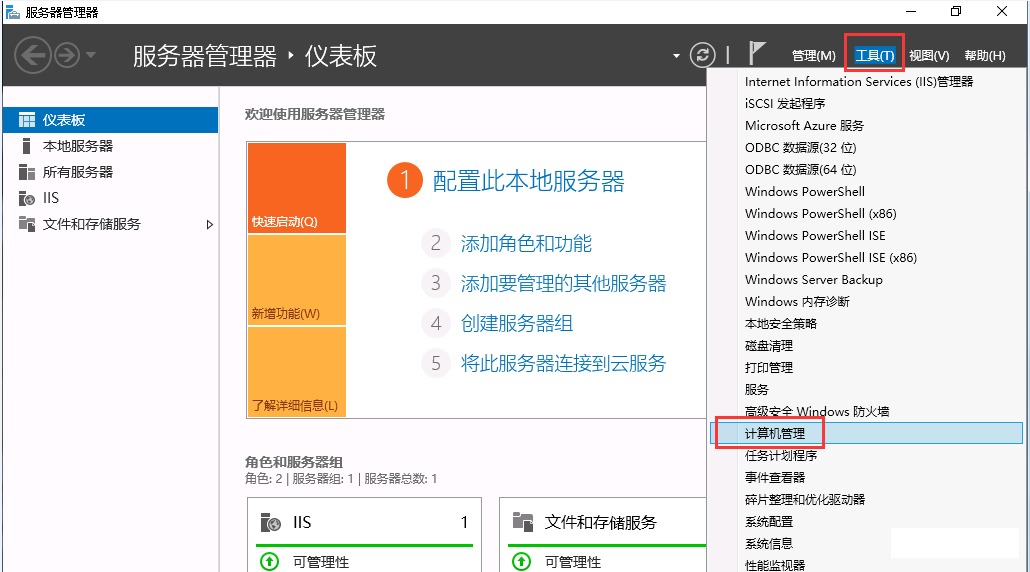Select the 仪表板 sidebar item
This screenshot has width=1030, height=572.
pos(64,120)
